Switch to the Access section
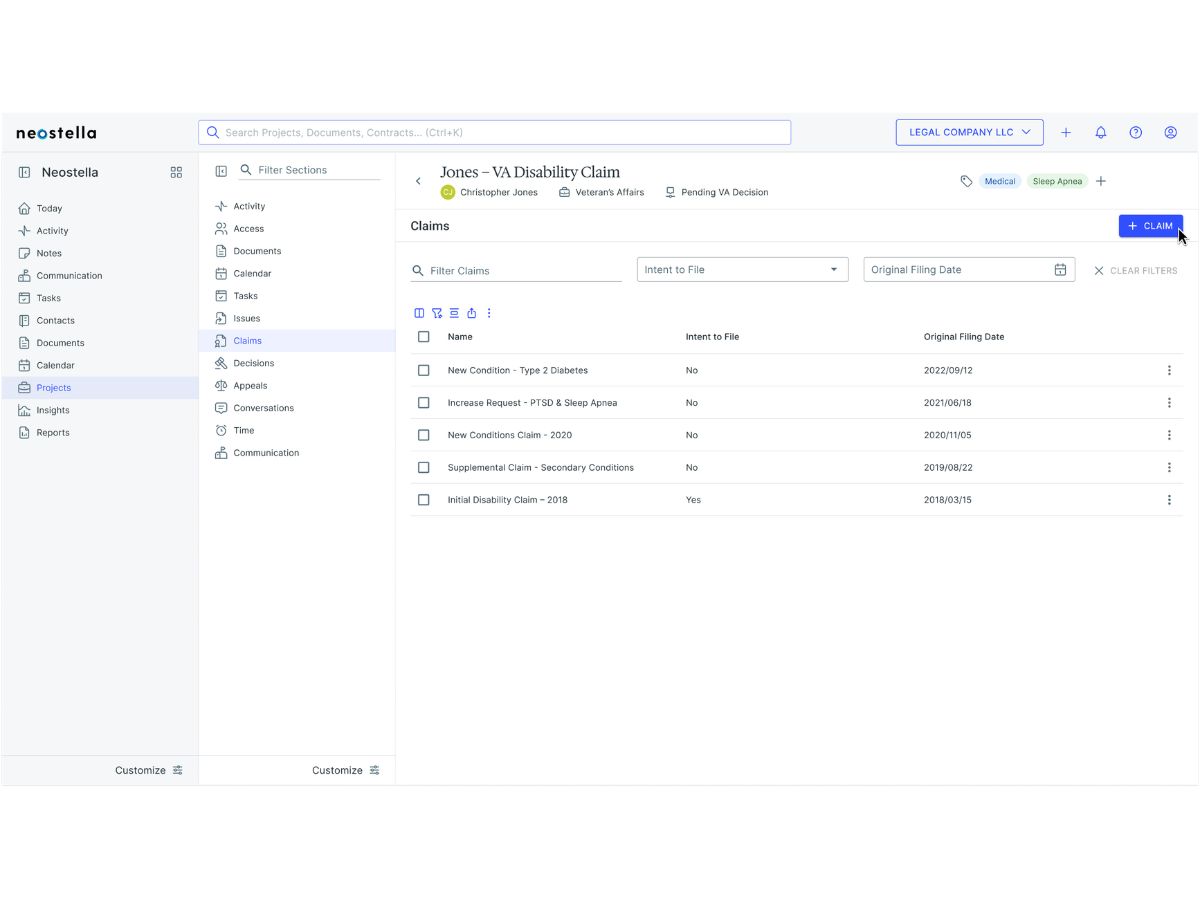Screen dimensions: 1200x900 [x=297, y=228]
